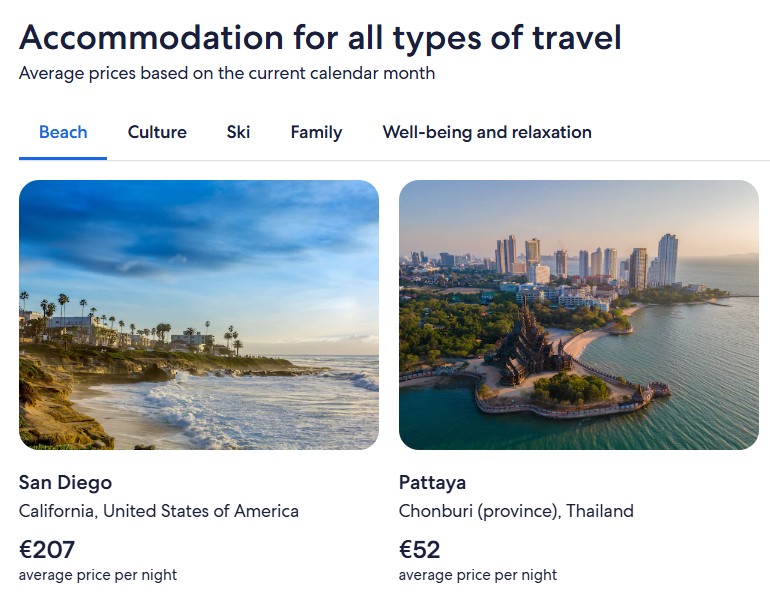Click the current calendar month subtitle

[x=227, y=73]
